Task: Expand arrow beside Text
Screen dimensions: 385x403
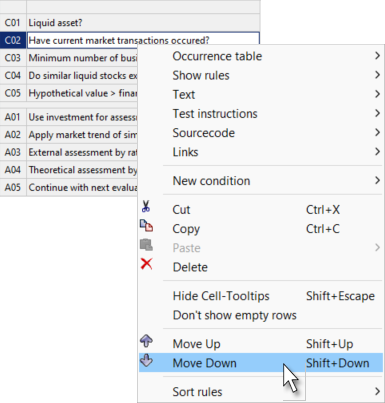Action: click(x=377, y=94)
